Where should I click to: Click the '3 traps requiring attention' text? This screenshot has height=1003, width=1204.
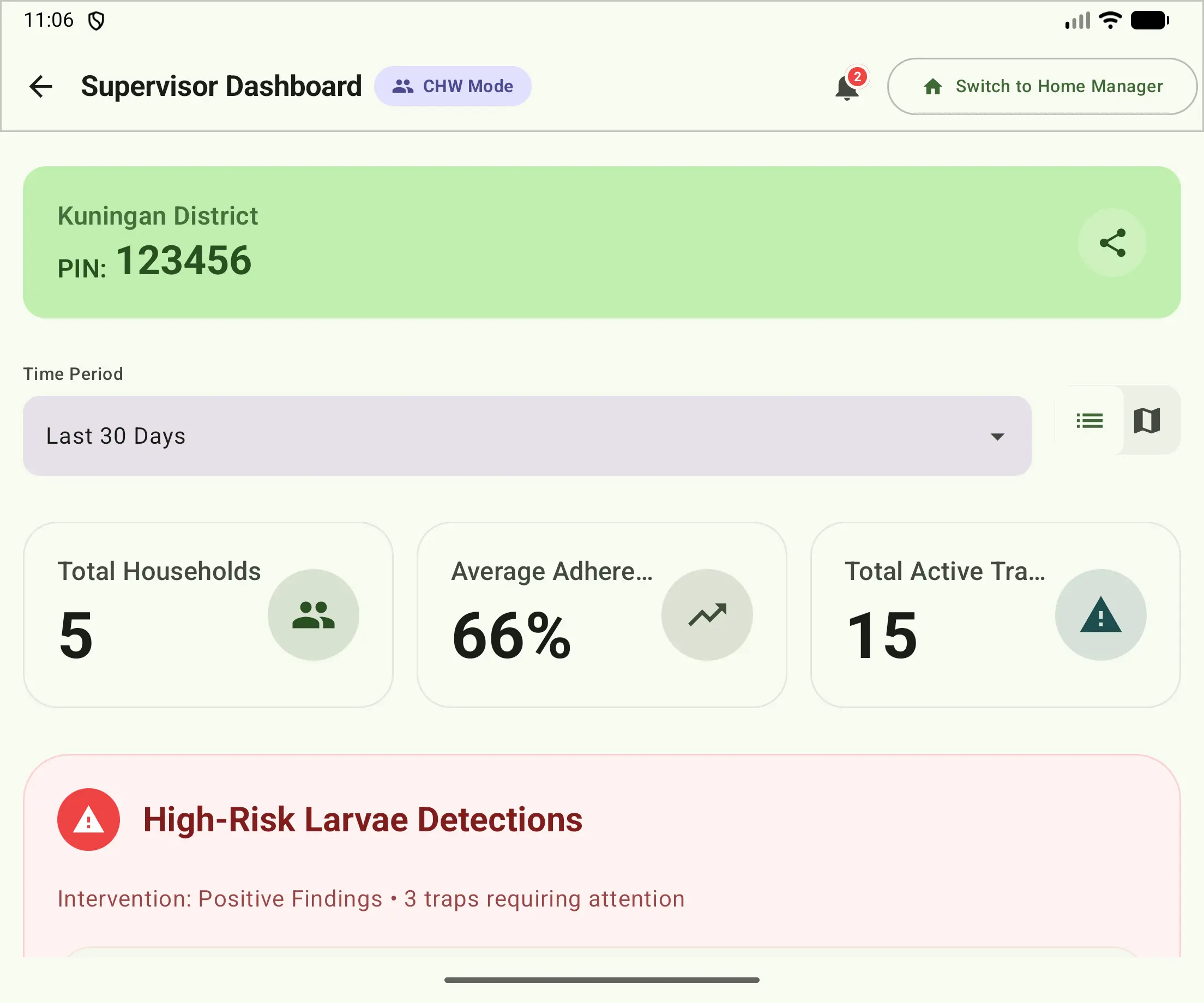tap(545, 899)
